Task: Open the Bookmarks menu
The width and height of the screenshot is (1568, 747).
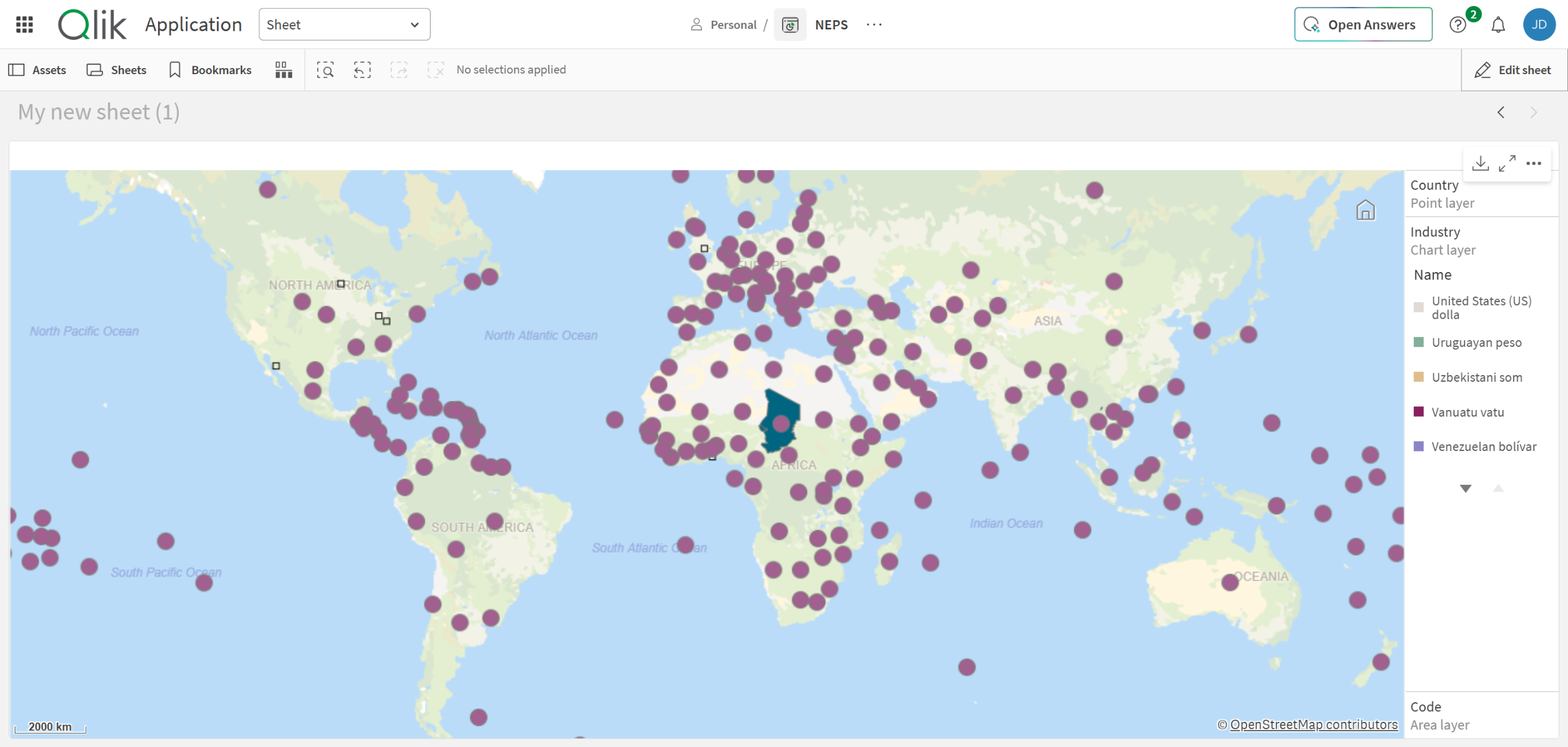Action: (210, 70)
